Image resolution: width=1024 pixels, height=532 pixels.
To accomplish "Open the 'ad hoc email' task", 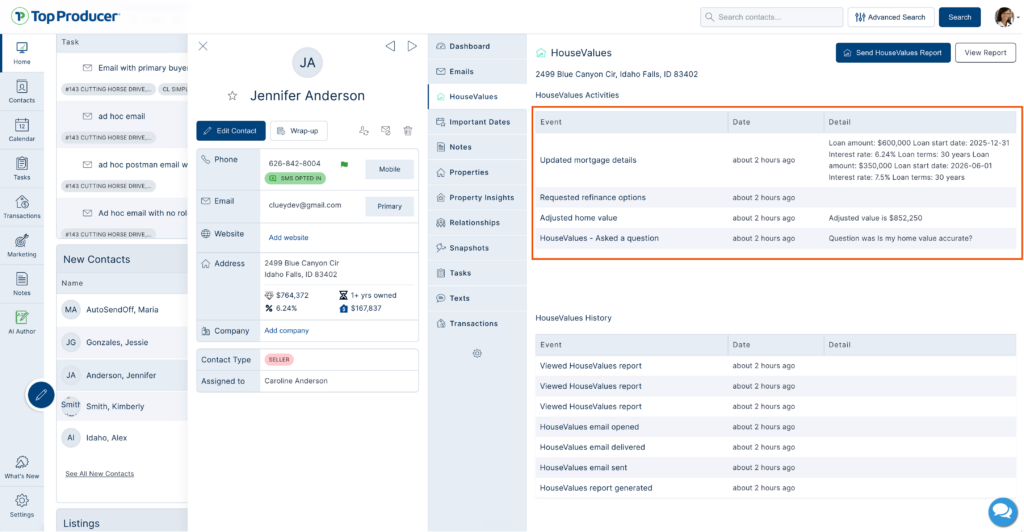I will [x=122, y=116].
